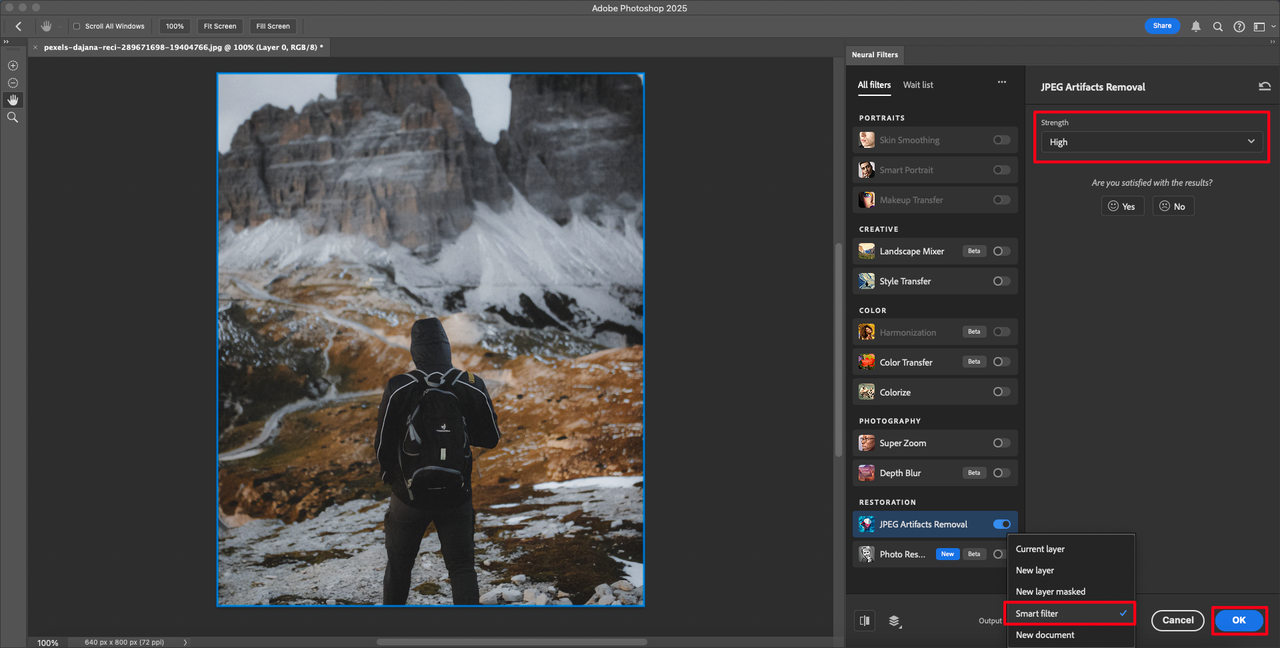Enable the Super Zoom switch
Viewport: 1280px width, 648px height.
tap(1001, 443)
